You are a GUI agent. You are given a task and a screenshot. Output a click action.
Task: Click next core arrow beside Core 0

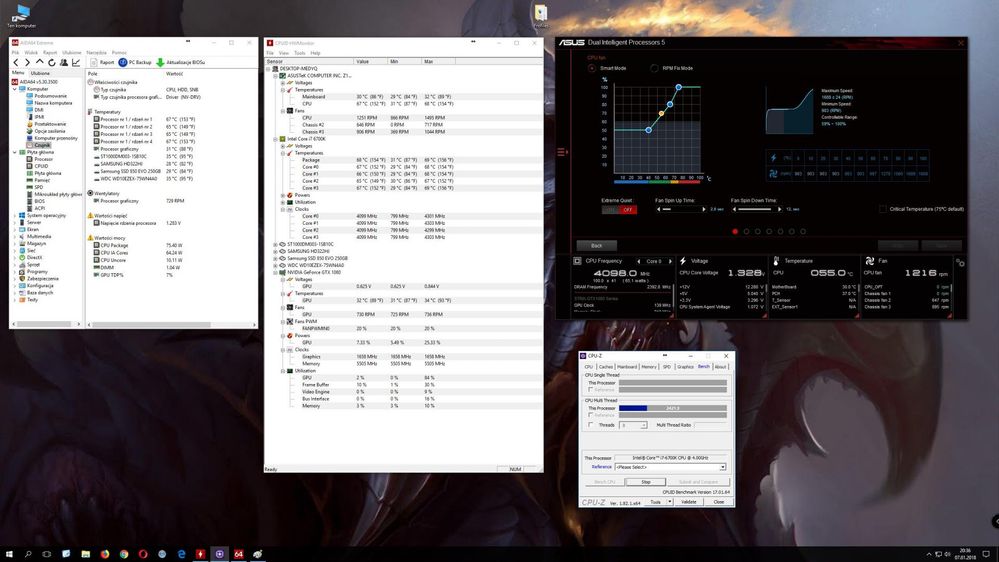(670, 261)
